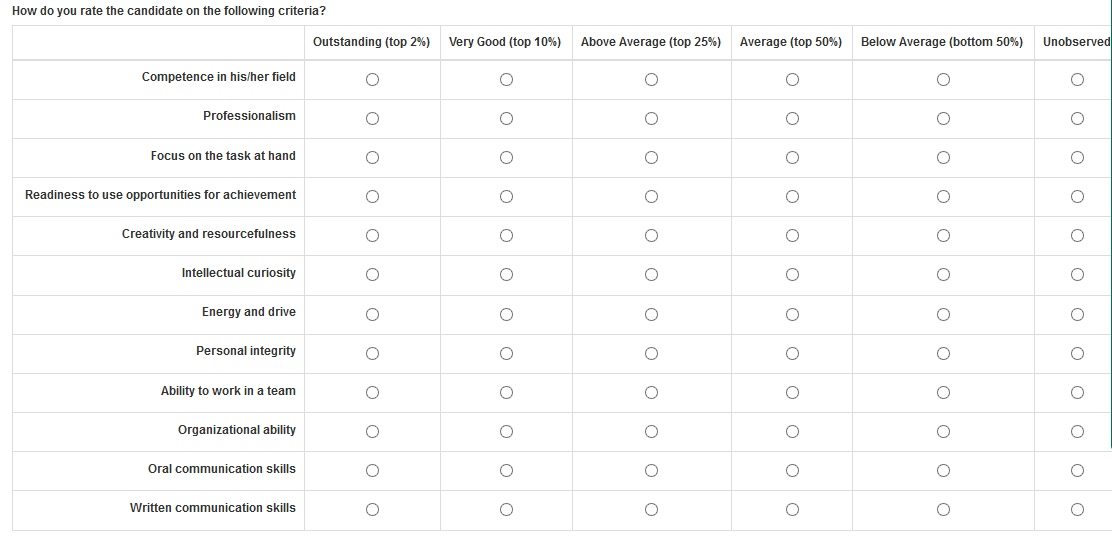Choose Above Average for Ability to work in a team
Image resolution: width=1112 pixels, height=538 pixels.
651,393
